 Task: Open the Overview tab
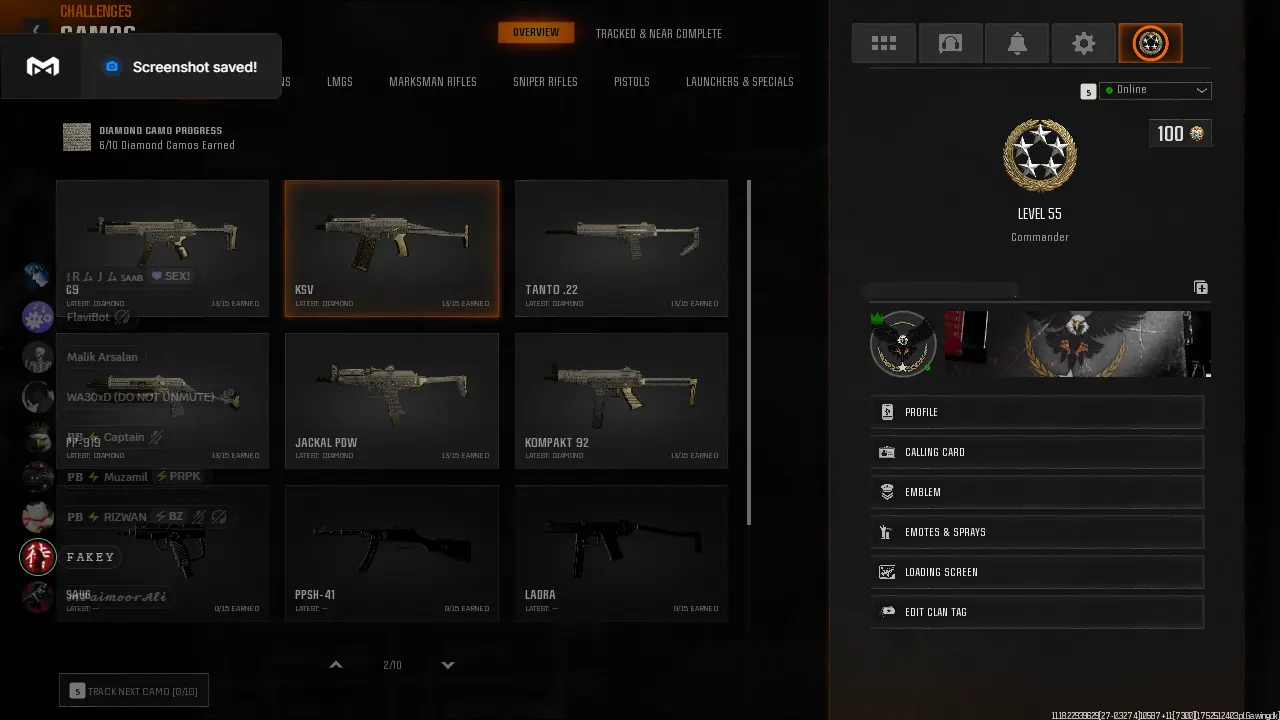(x=536, y=33)
